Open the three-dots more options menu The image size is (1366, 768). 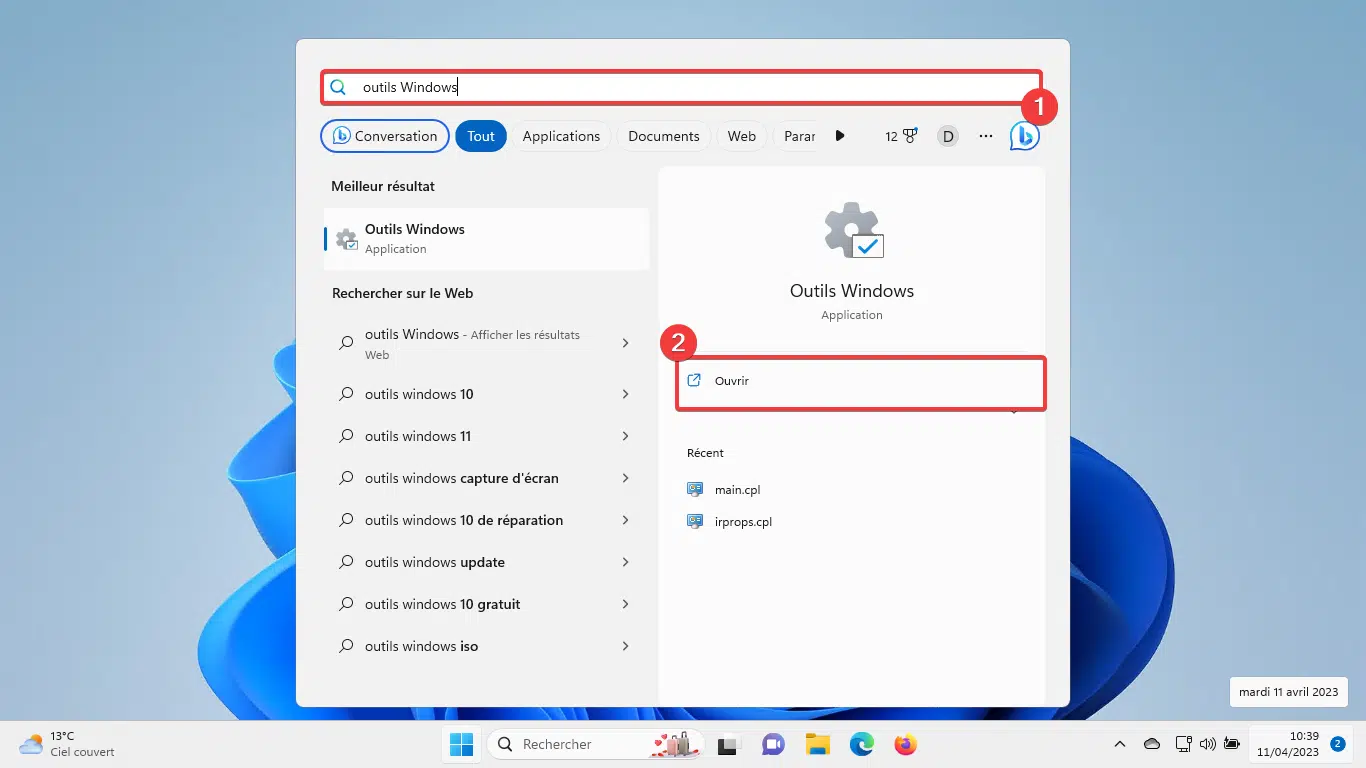(986, 136)
